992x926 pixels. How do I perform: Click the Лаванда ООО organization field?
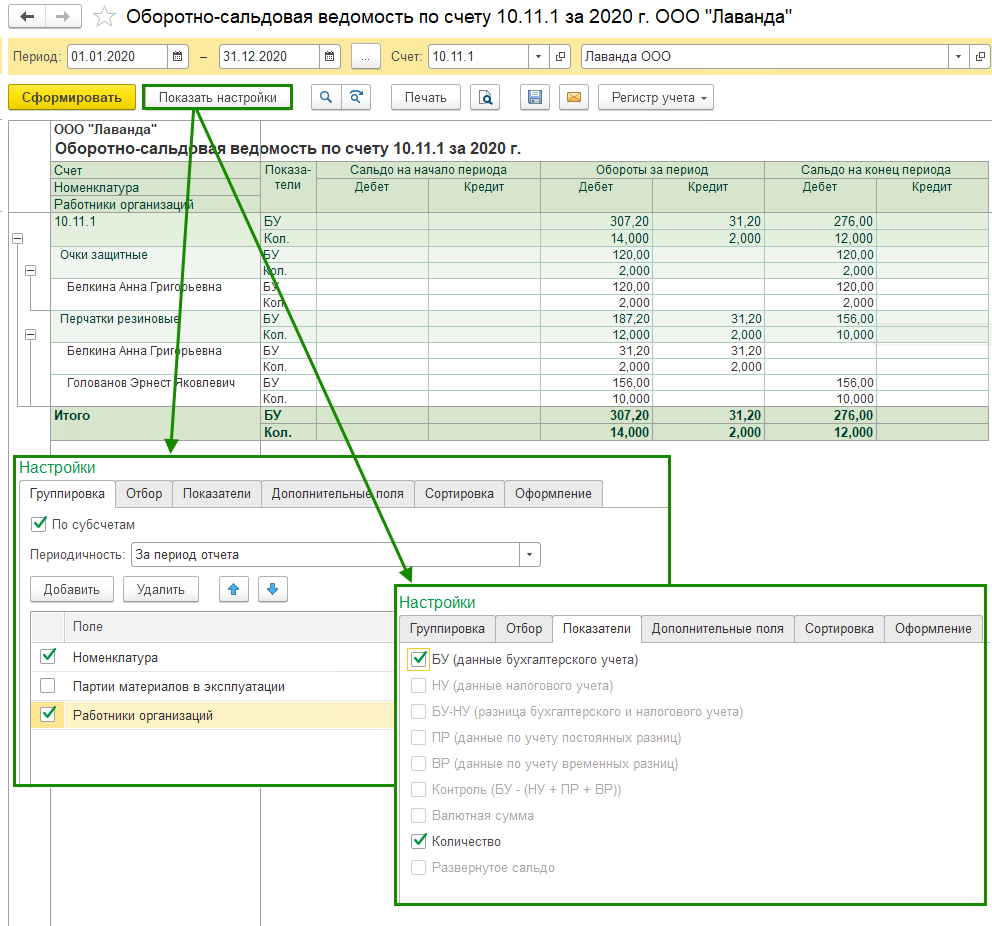point(765,56)
